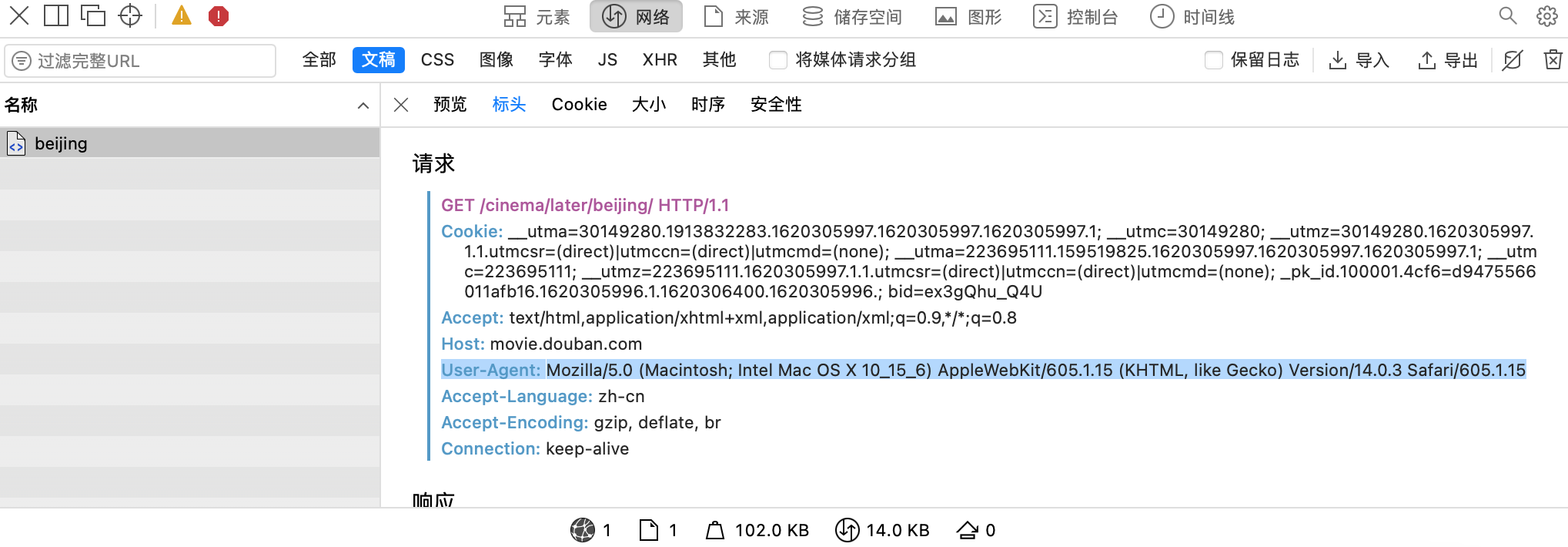Click the red error indicator icon
This screenshot has height=547, width=1568.
219,16
